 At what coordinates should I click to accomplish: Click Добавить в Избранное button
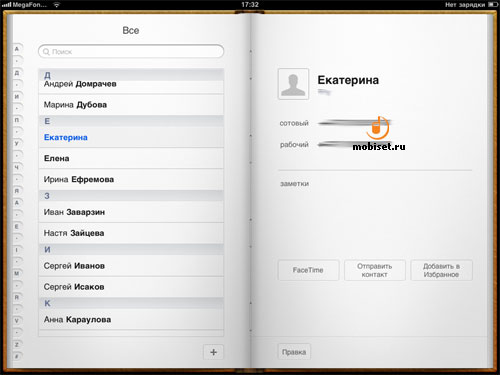point(441,270)
